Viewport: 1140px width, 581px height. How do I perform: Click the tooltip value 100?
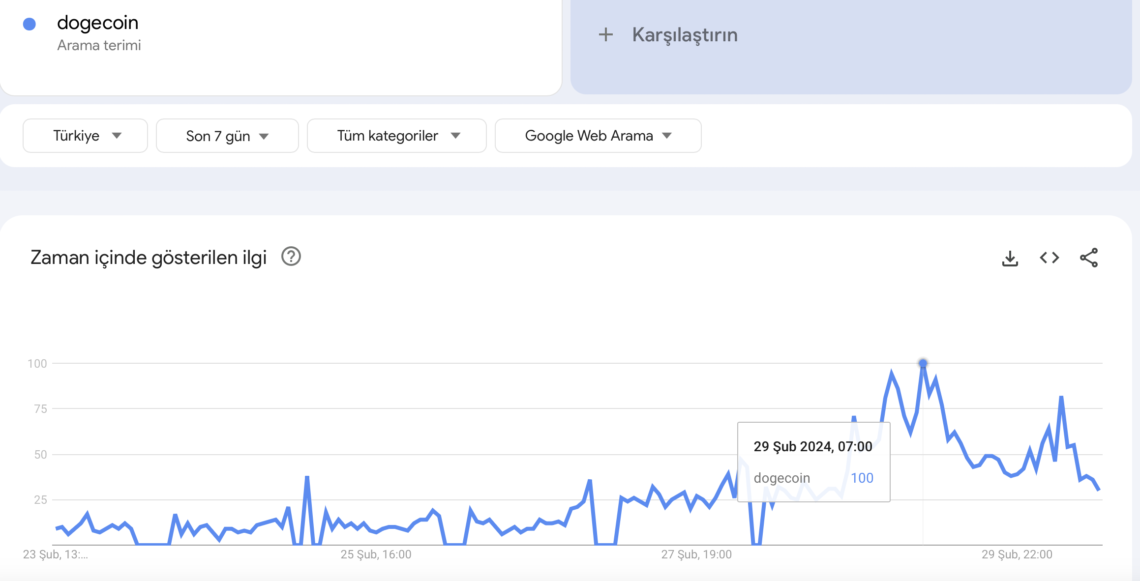[862, 478]
